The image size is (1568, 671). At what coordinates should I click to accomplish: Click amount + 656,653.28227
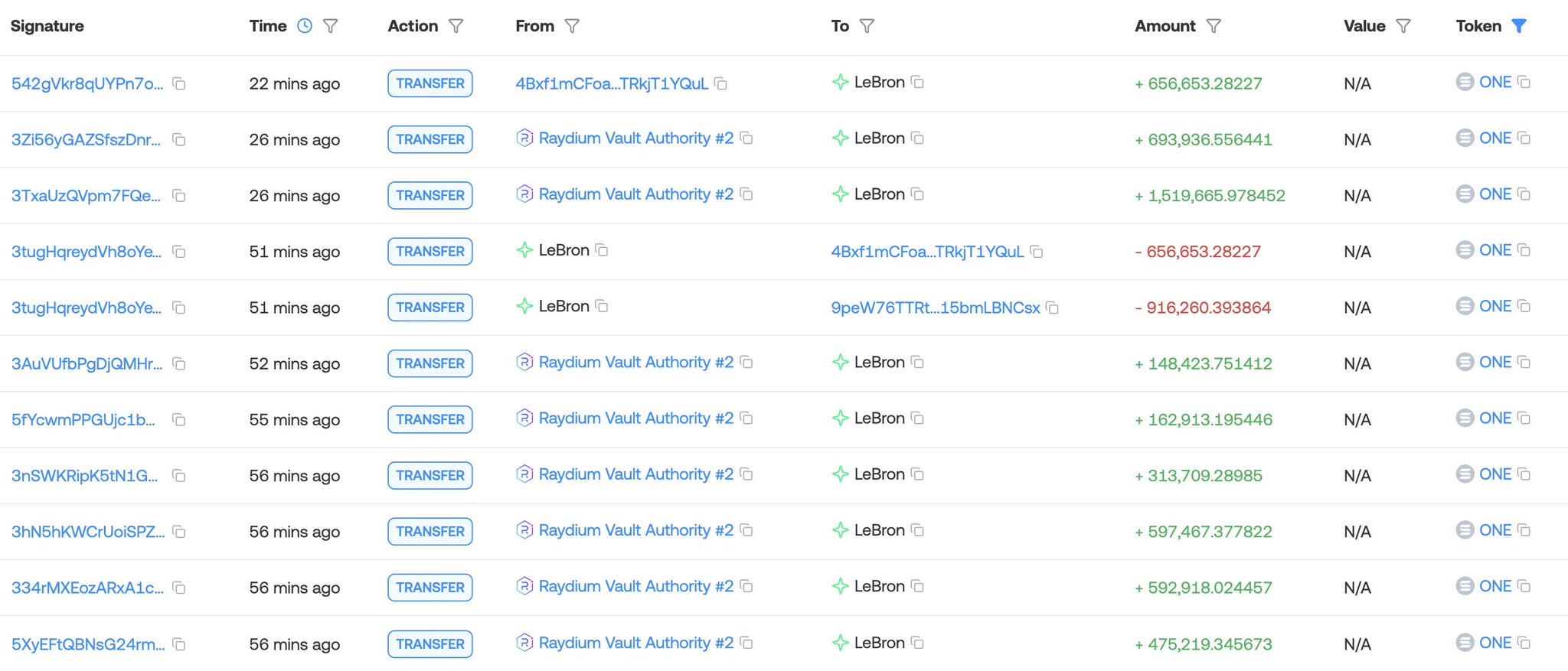1198,83
